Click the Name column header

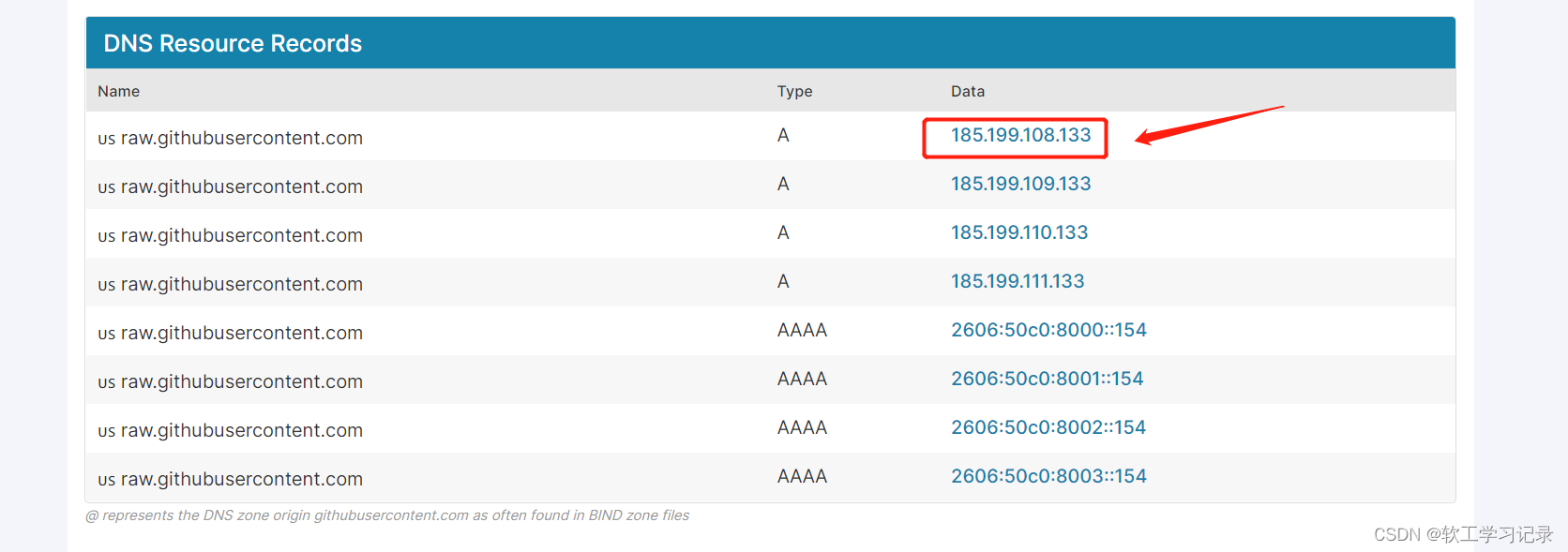click(118, 91)
